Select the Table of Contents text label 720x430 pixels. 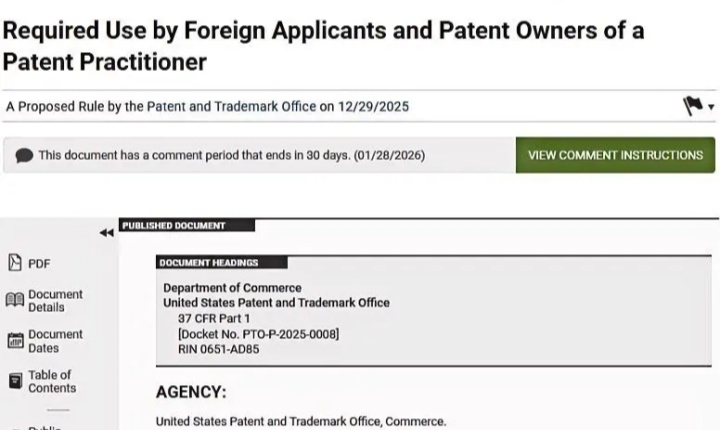coord(50,381)
